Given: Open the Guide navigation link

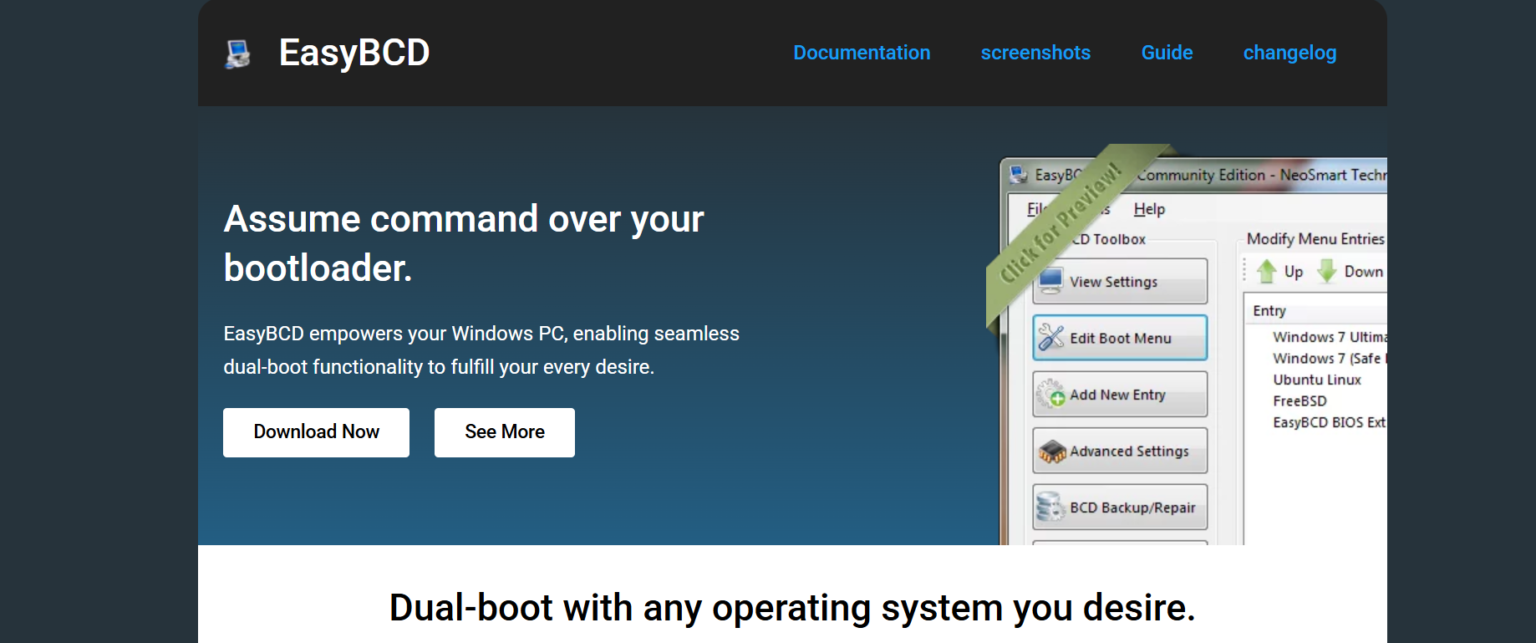Looking at the screenshot, I should [1167, 53].
